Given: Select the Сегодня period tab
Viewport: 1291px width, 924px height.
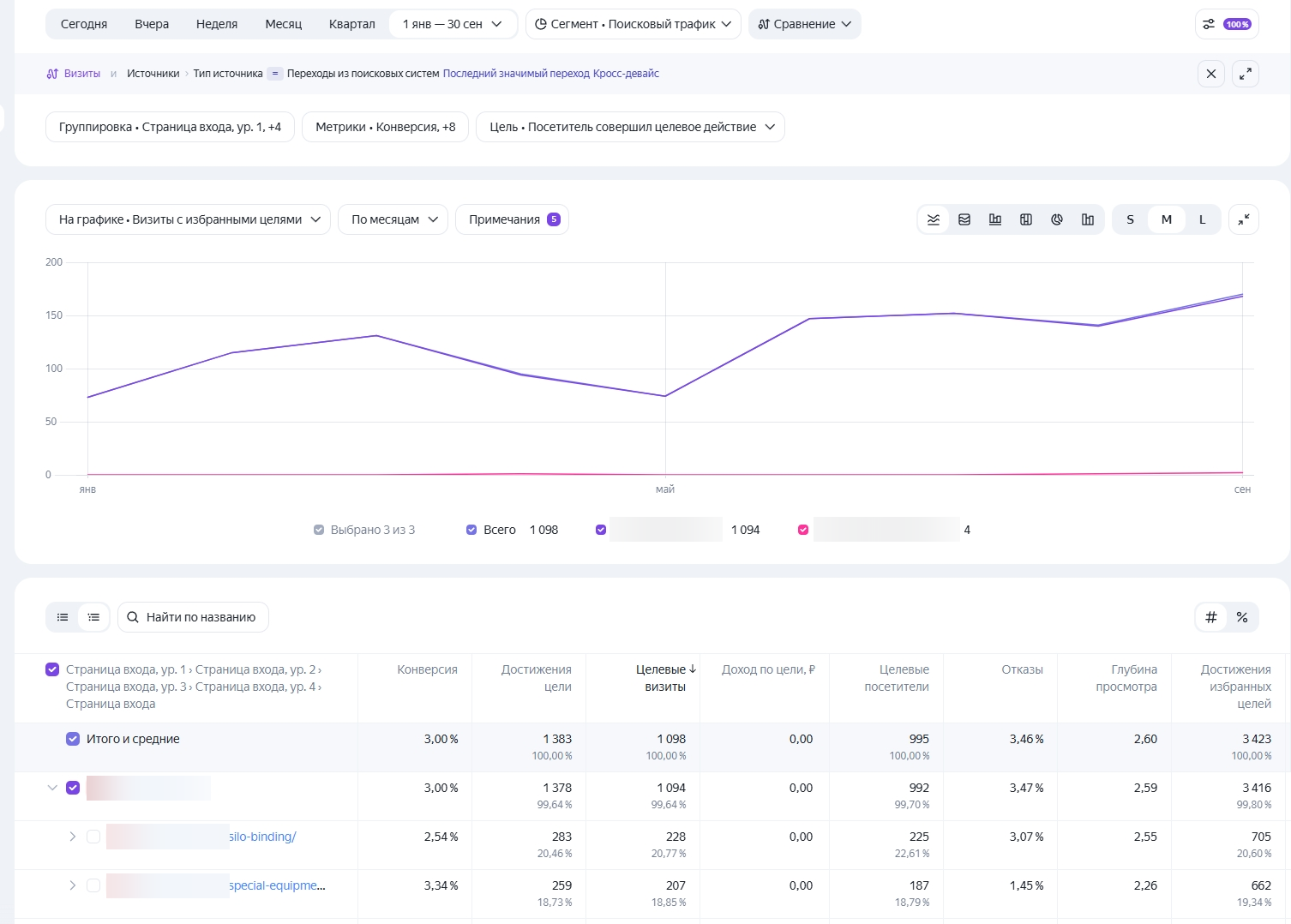Looking at the screenshot, I should coord(84,24).
